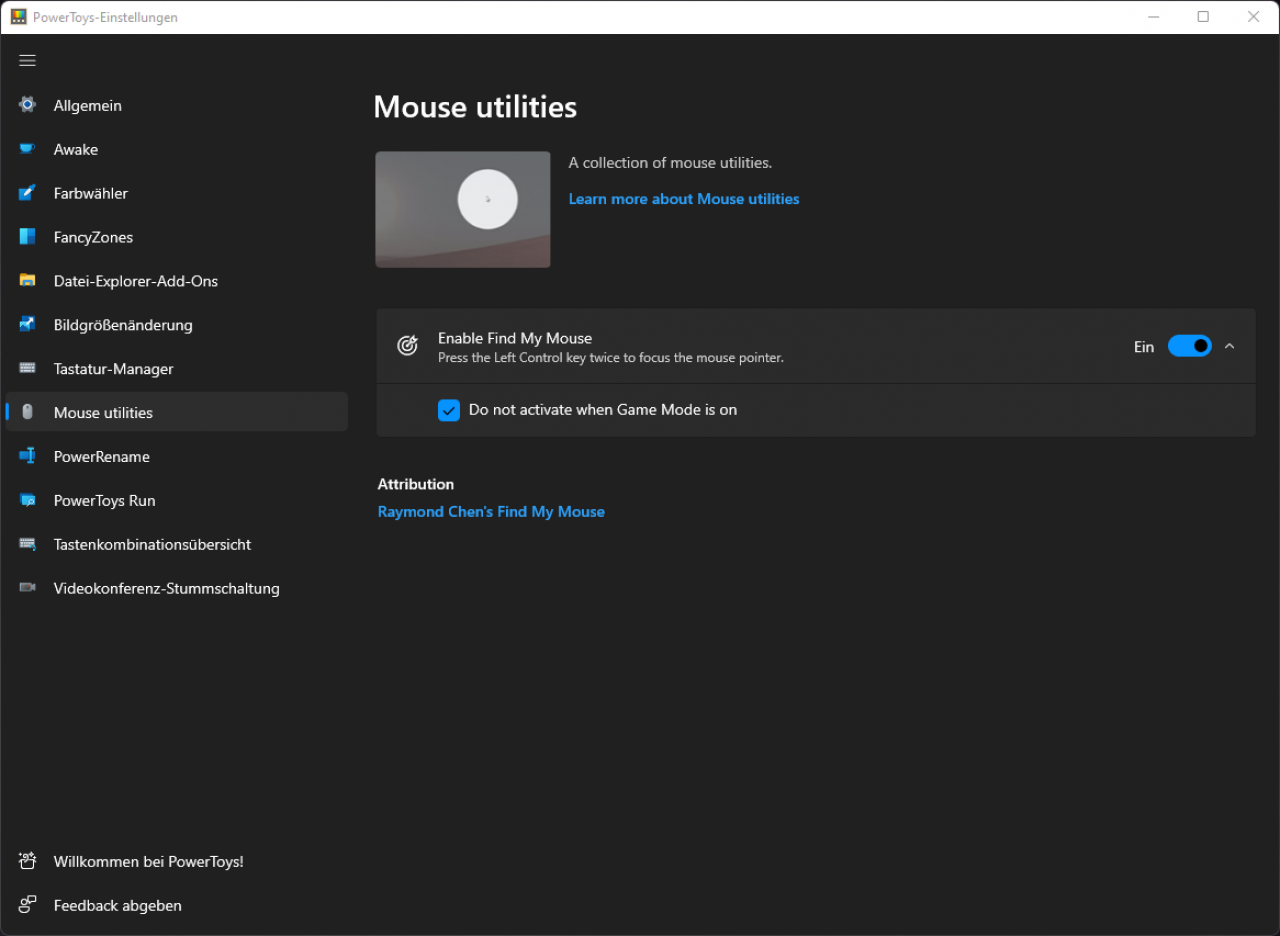Screen dimensions: 1280x936
Task: Click the Datei-Explorer-Add-Ons folder icon
Action: (x=27, y=281)
